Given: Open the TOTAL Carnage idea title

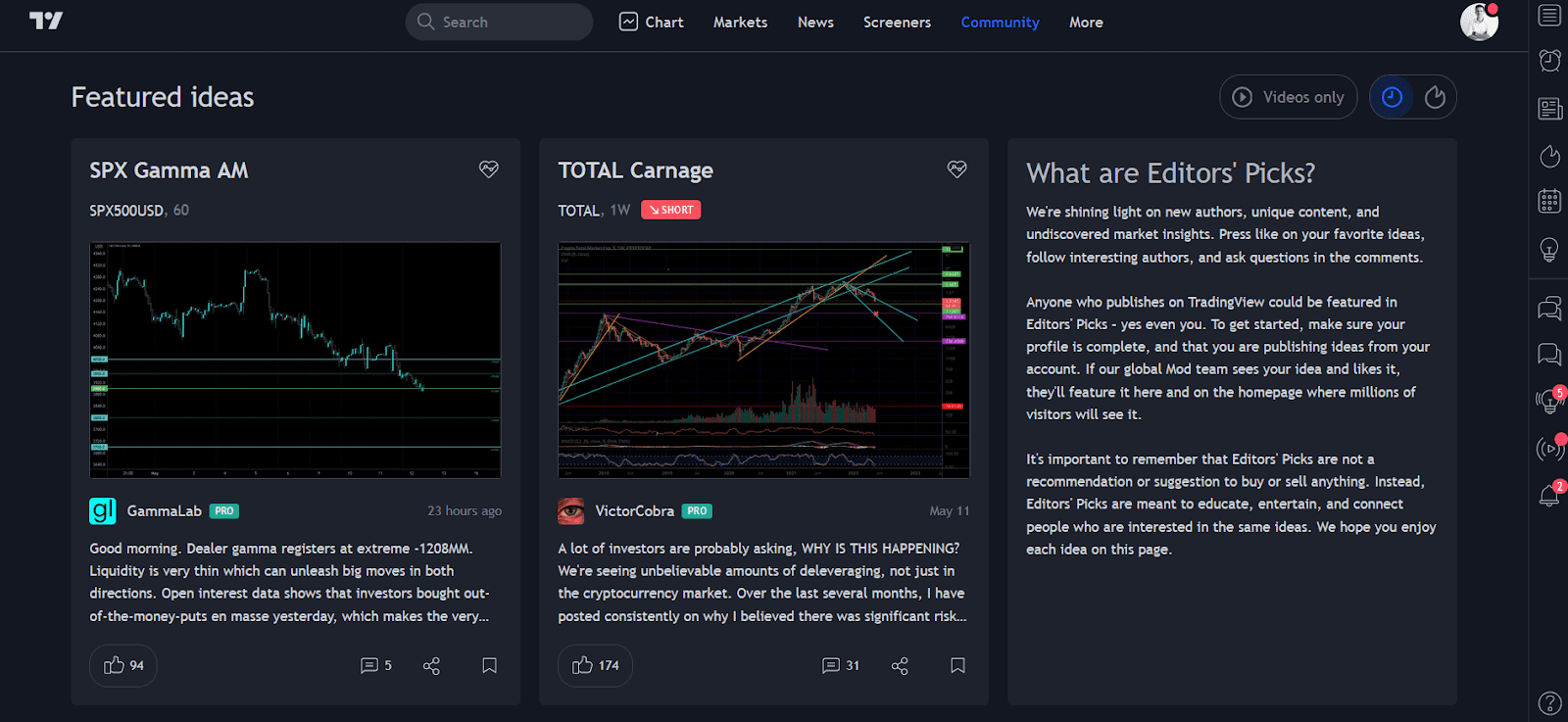Looking at the screenshot, I should [x=635, y=170].
